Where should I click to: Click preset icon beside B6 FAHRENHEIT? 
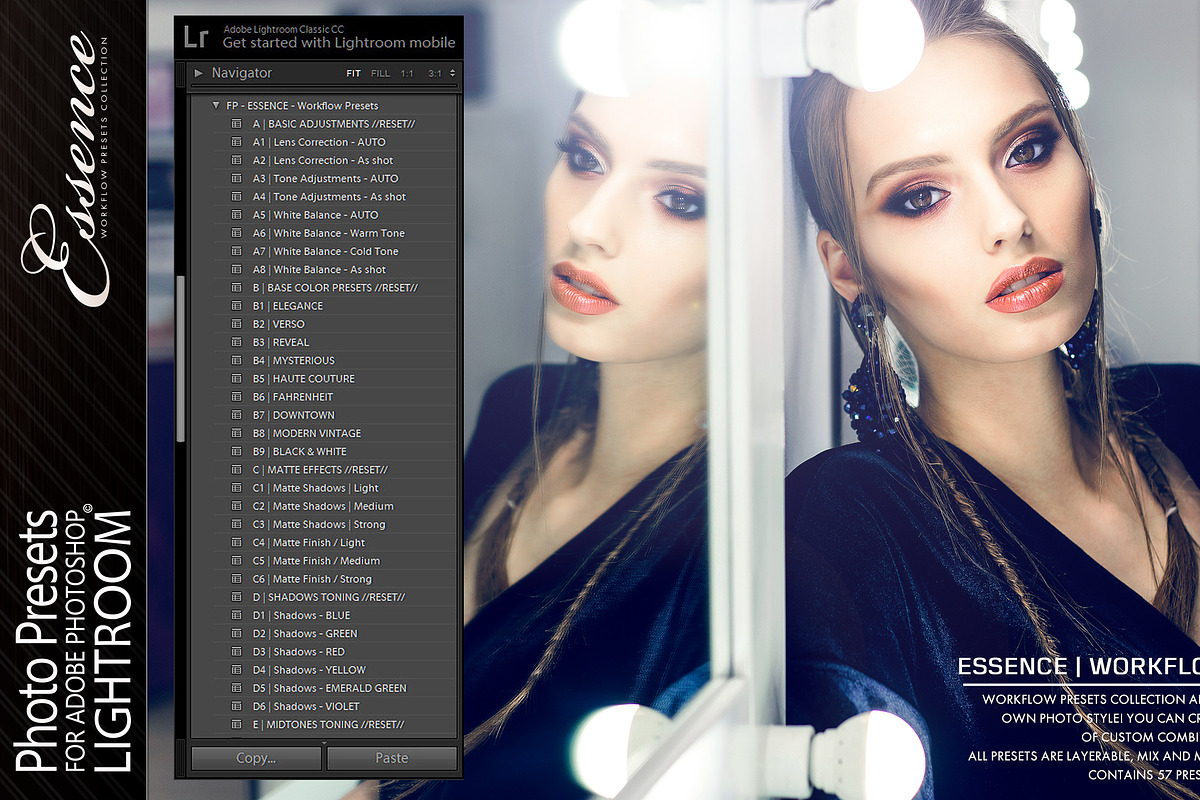click(237, 397)
